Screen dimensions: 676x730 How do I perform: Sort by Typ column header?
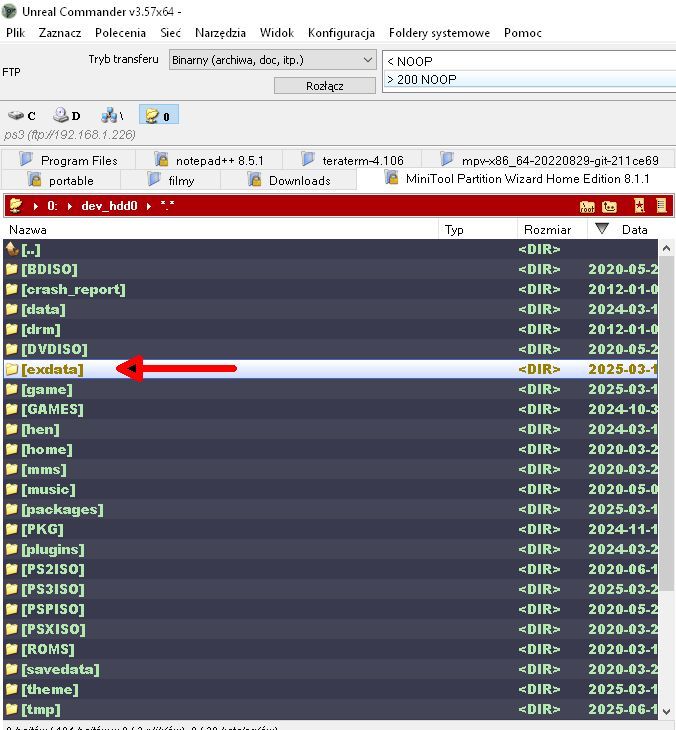[478, 230]
